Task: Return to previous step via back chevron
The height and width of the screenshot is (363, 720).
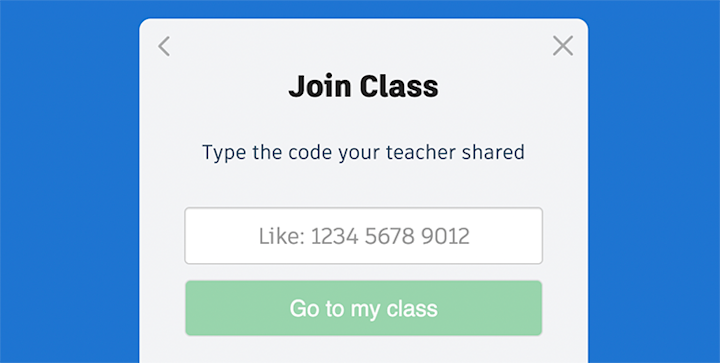Action: [x=164, y=46]
